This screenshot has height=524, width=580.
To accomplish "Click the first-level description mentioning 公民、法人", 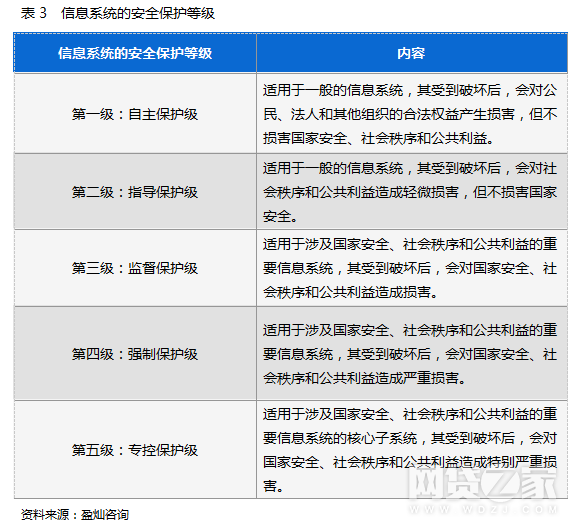I will (410, 114).
